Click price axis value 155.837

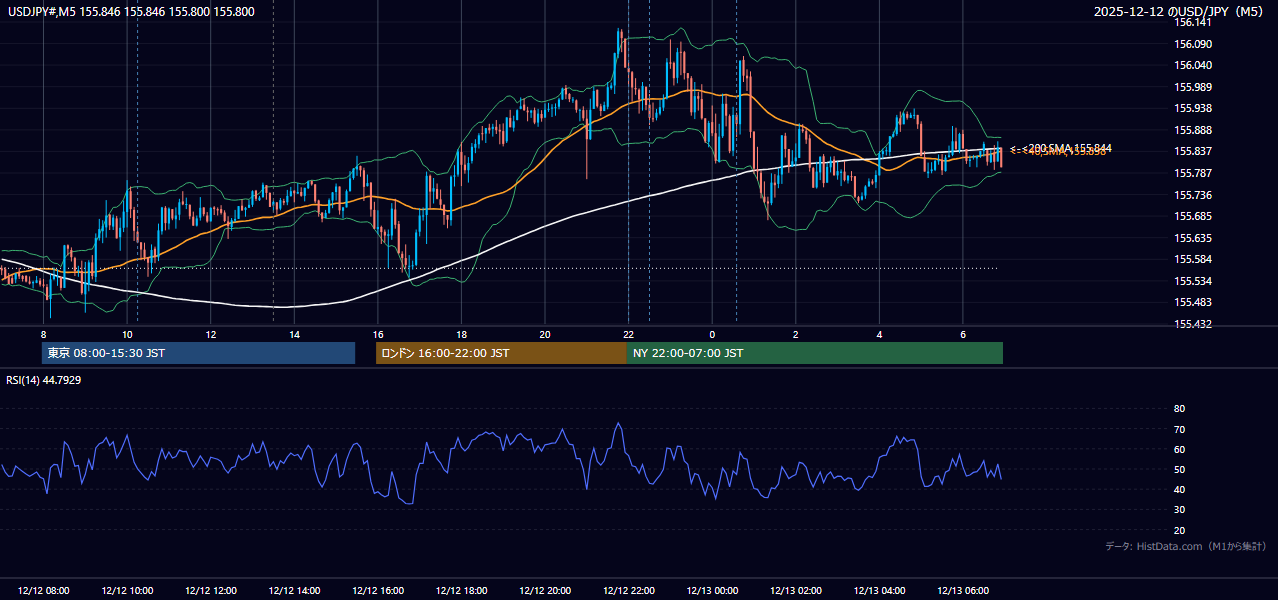pyautogui.click(x=1194, y=151)
